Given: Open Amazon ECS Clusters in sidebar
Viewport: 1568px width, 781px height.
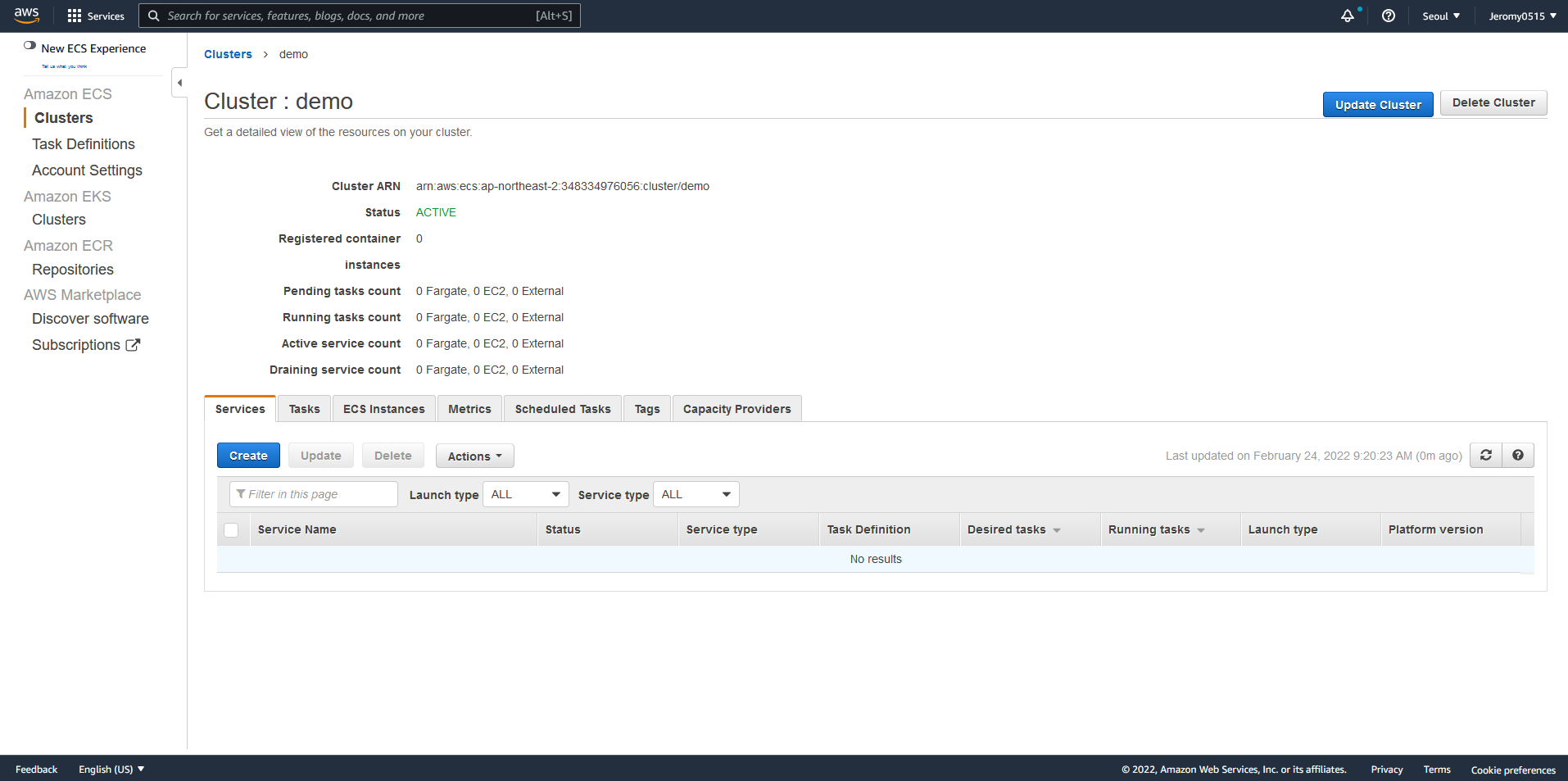Looking at the screenshot, I should [64, 118].
